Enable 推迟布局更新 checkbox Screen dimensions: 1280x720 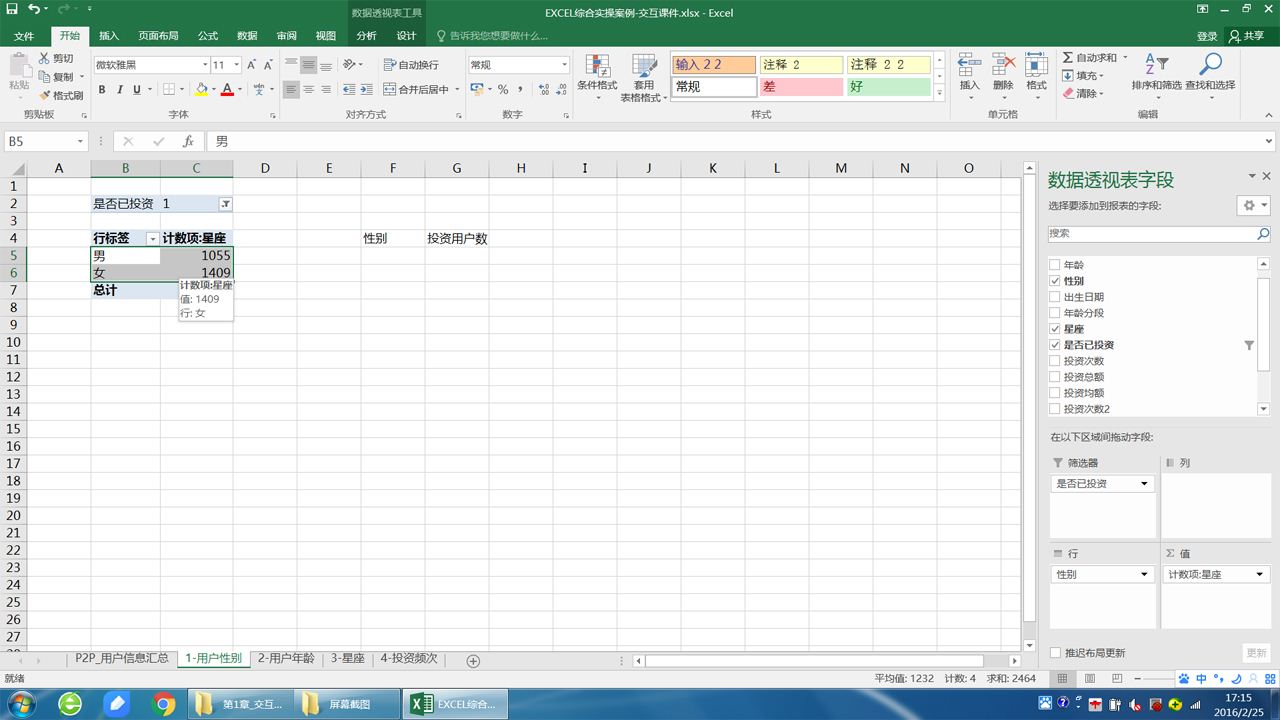[1055, 653]
